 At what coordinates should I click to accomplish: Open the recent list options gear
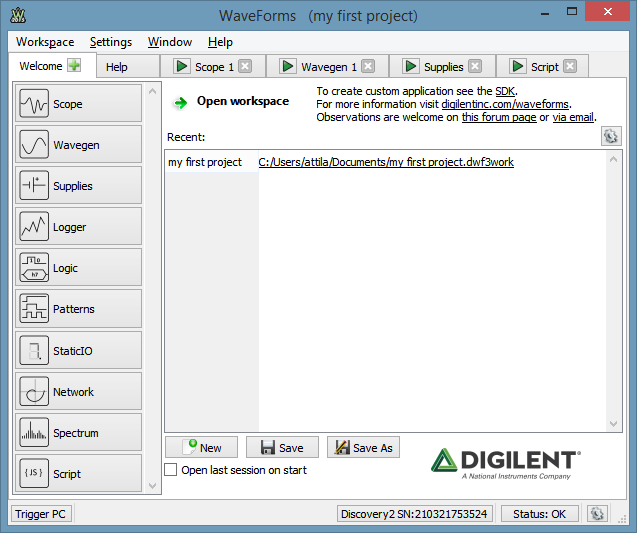click(611, 136)
